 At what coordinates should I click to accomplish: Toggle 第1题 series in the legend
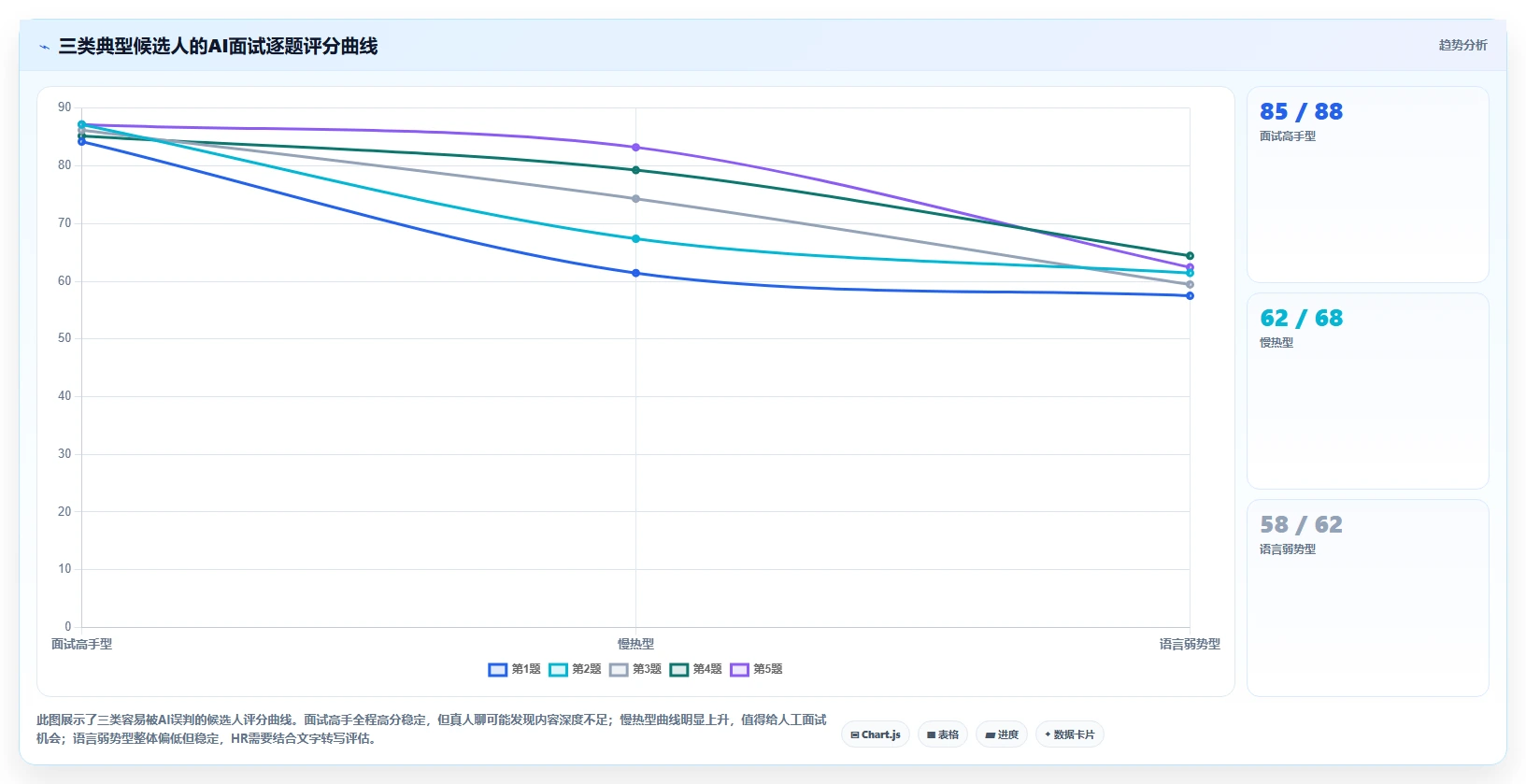pyautogui.click(x=514, y=669)
